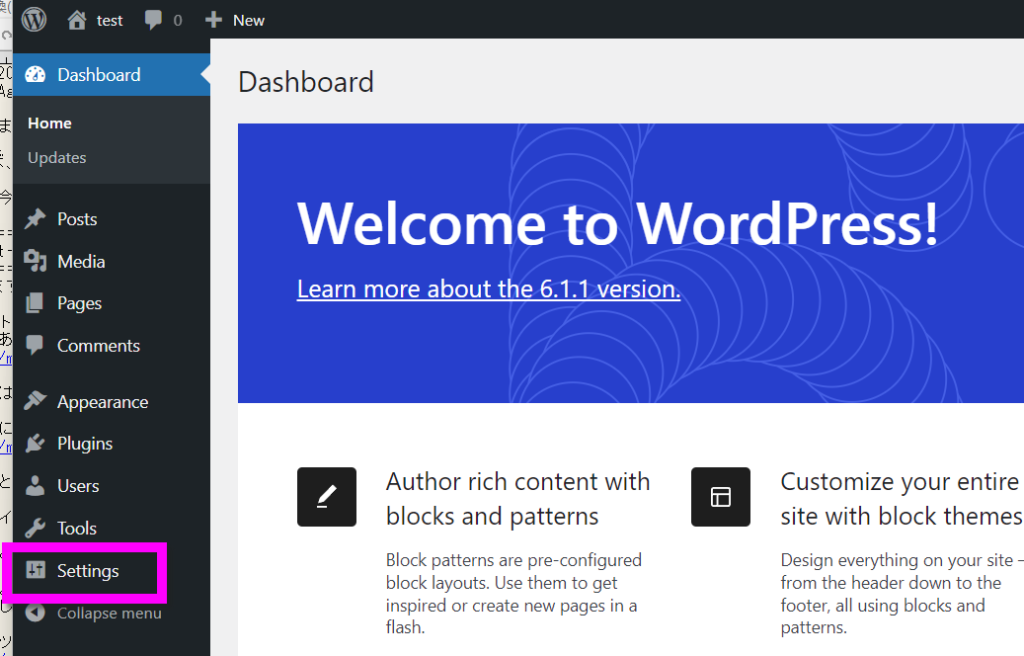Screen dimensions: 1024x656
Task: Click the WordPress logo icon
Action: (34, 20)
